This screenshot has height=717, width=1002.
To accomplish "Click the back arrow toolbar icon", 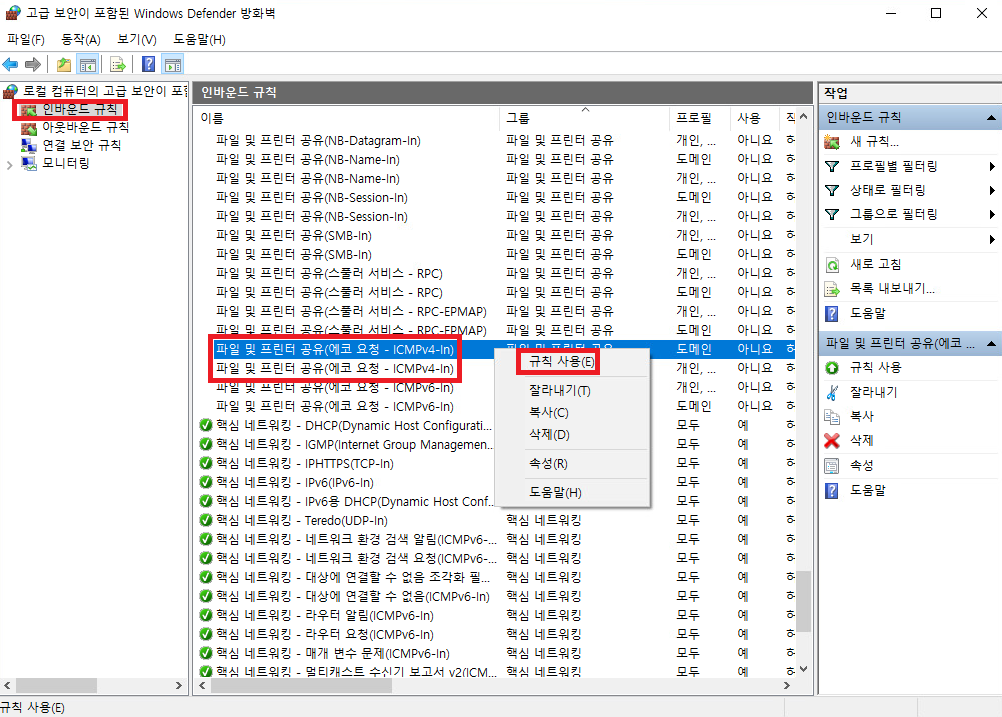I will coord(10,65).
